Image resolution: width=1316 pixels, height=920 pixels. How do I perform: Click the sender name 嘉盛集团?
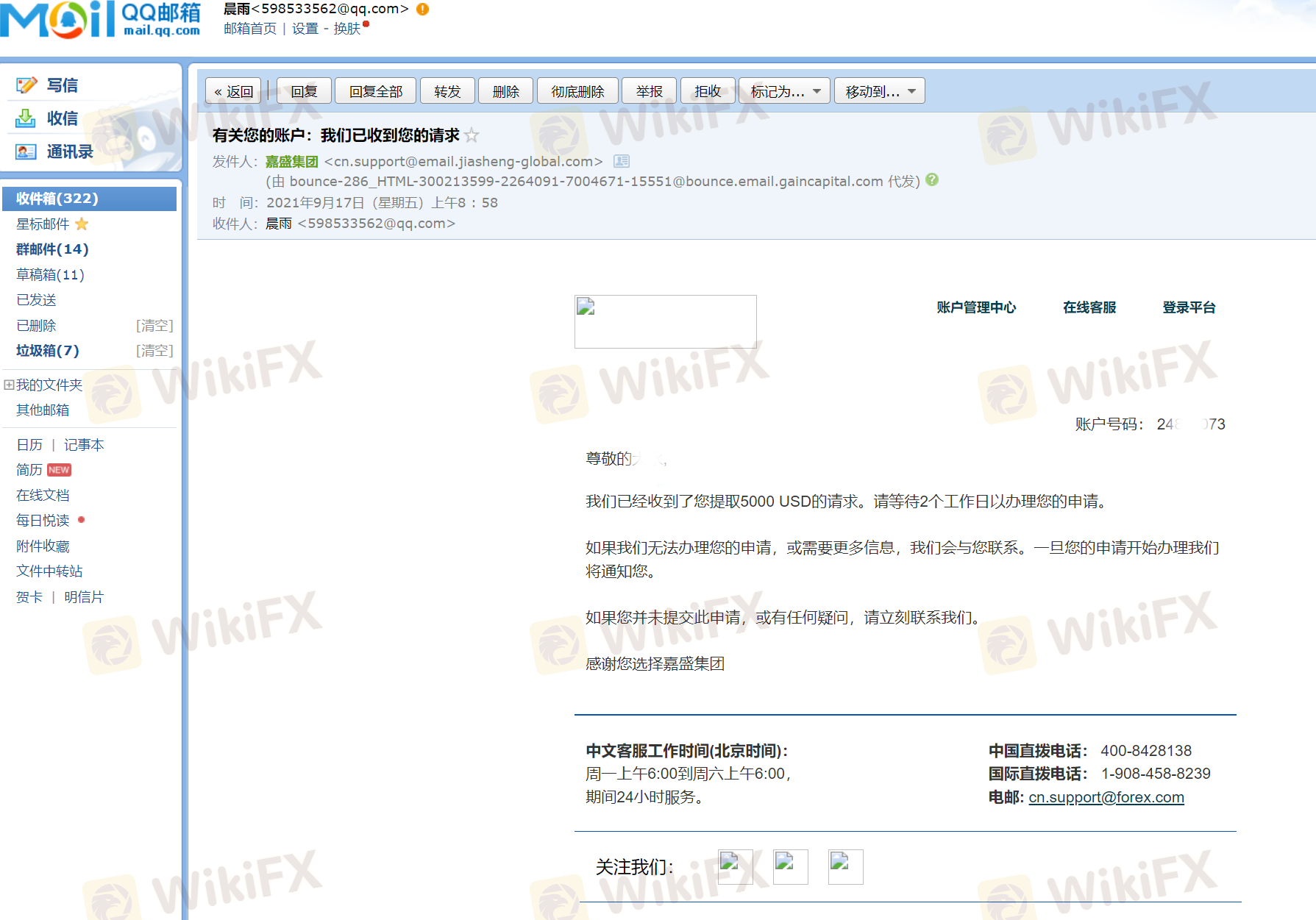[x=292, y=161]
